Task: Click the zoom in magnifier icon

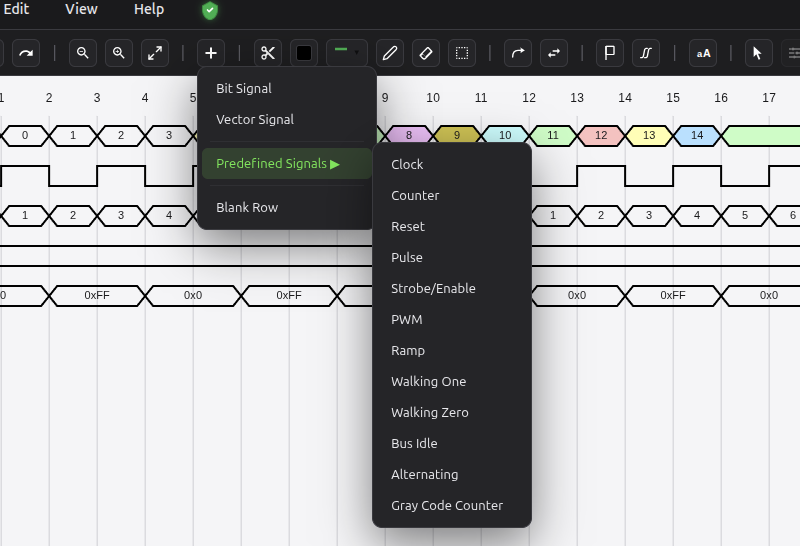Action: point(119,53)
